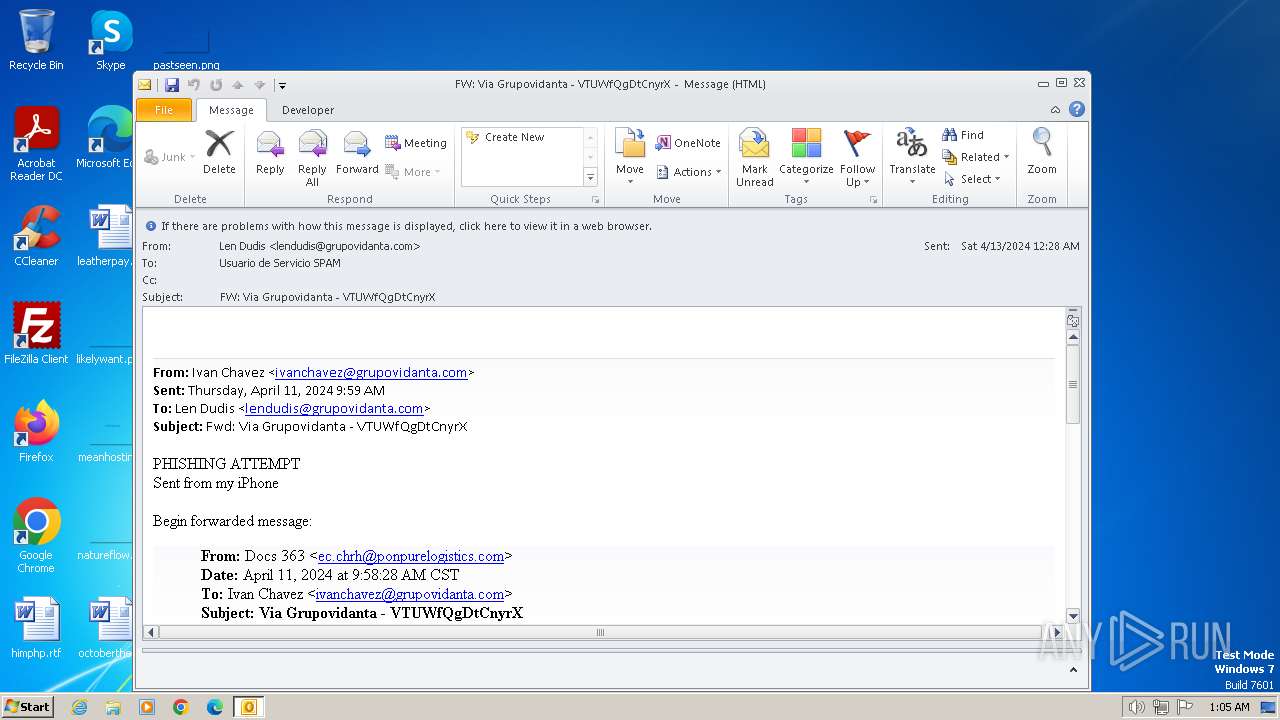Click the Undo arrow in the quick access toolbar
Screen dimensions: 1280x720
(x=194, y=85)
